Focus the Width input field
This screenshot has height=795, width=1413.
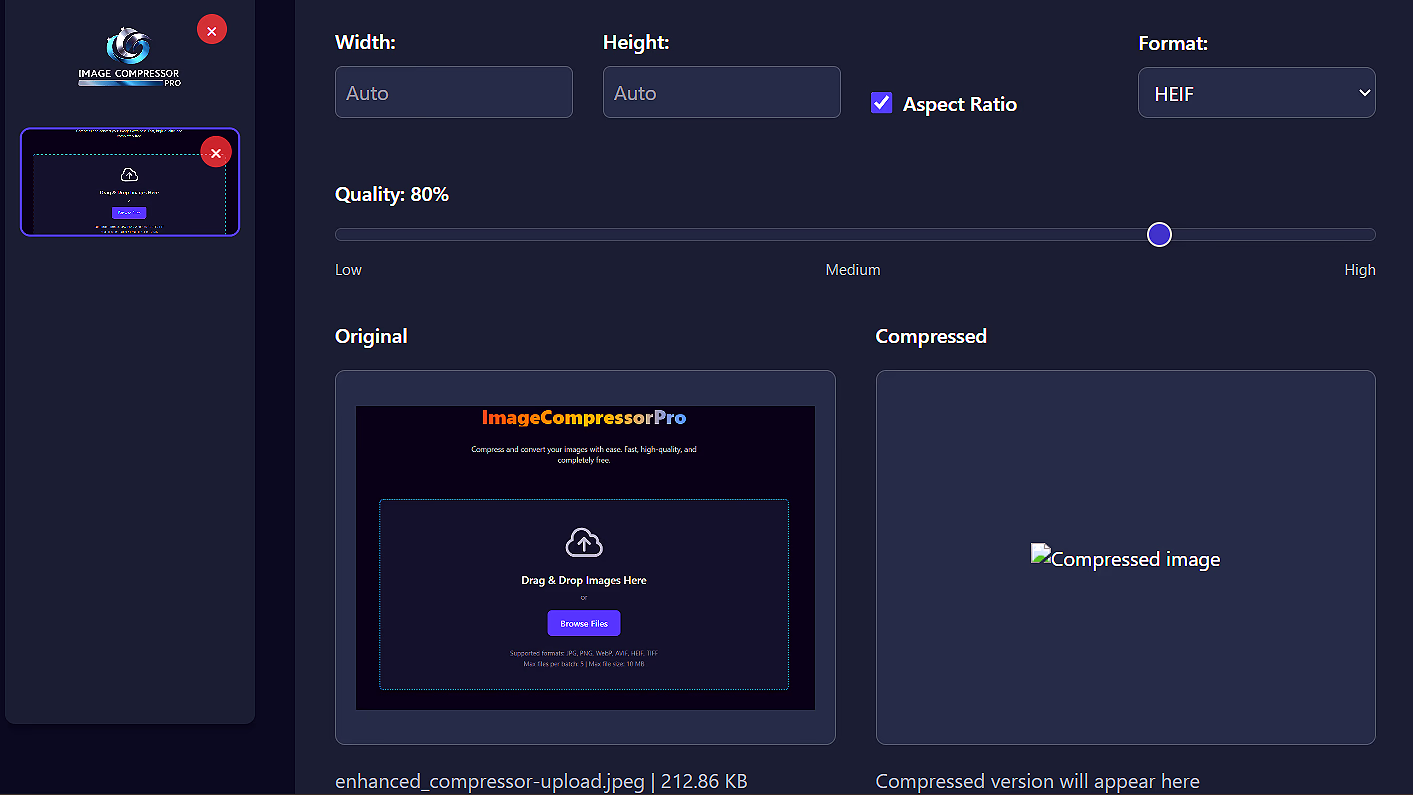tap(453, 93)
